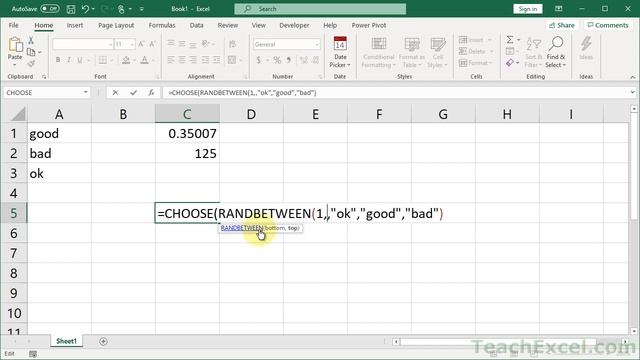
Task: Click the Share button
Action: (562, 25)
